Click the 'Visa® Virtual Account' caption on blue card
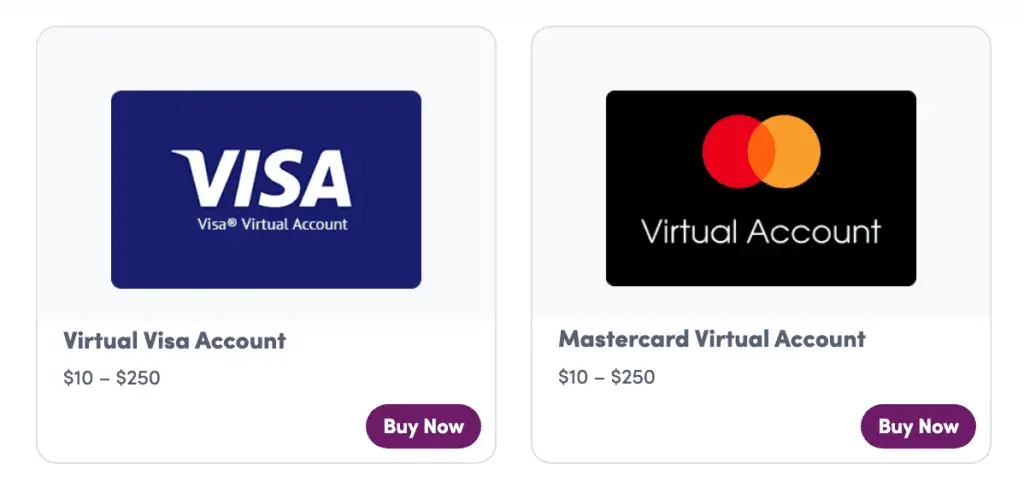Viewport: 1024px width, 487px height. click(x=272, y=225)
